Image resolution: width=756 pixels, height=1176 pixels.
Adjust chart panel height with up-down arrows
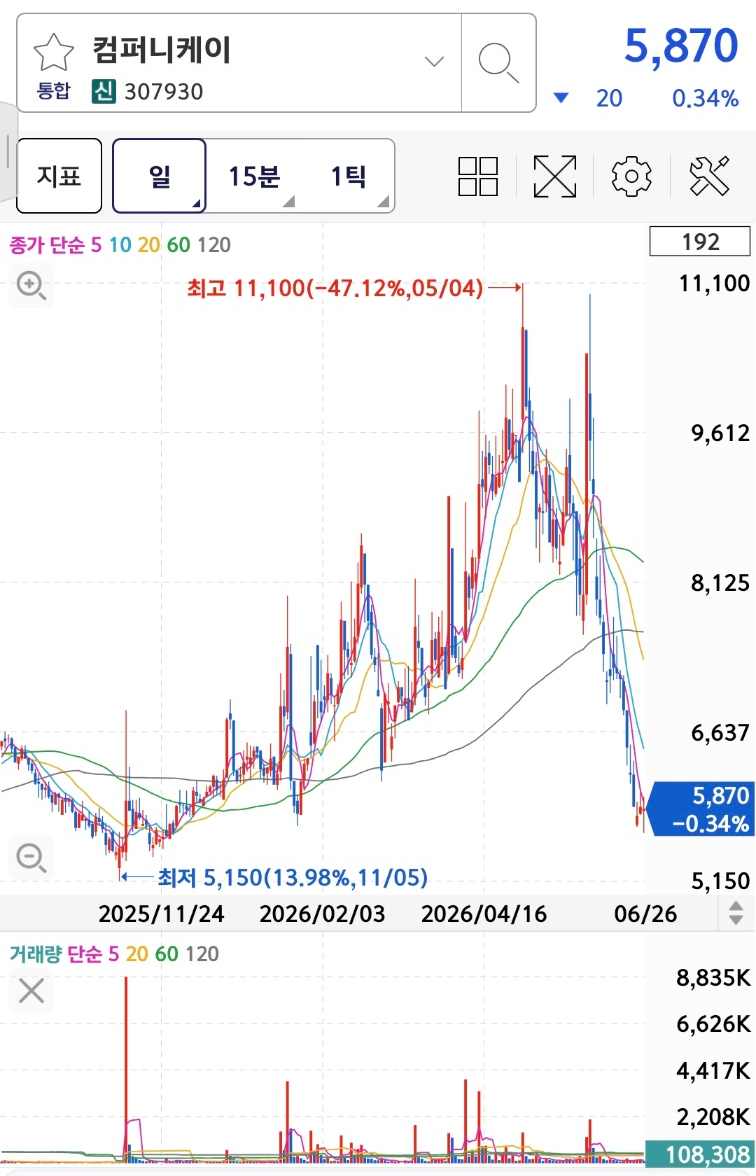coord(736,914)
